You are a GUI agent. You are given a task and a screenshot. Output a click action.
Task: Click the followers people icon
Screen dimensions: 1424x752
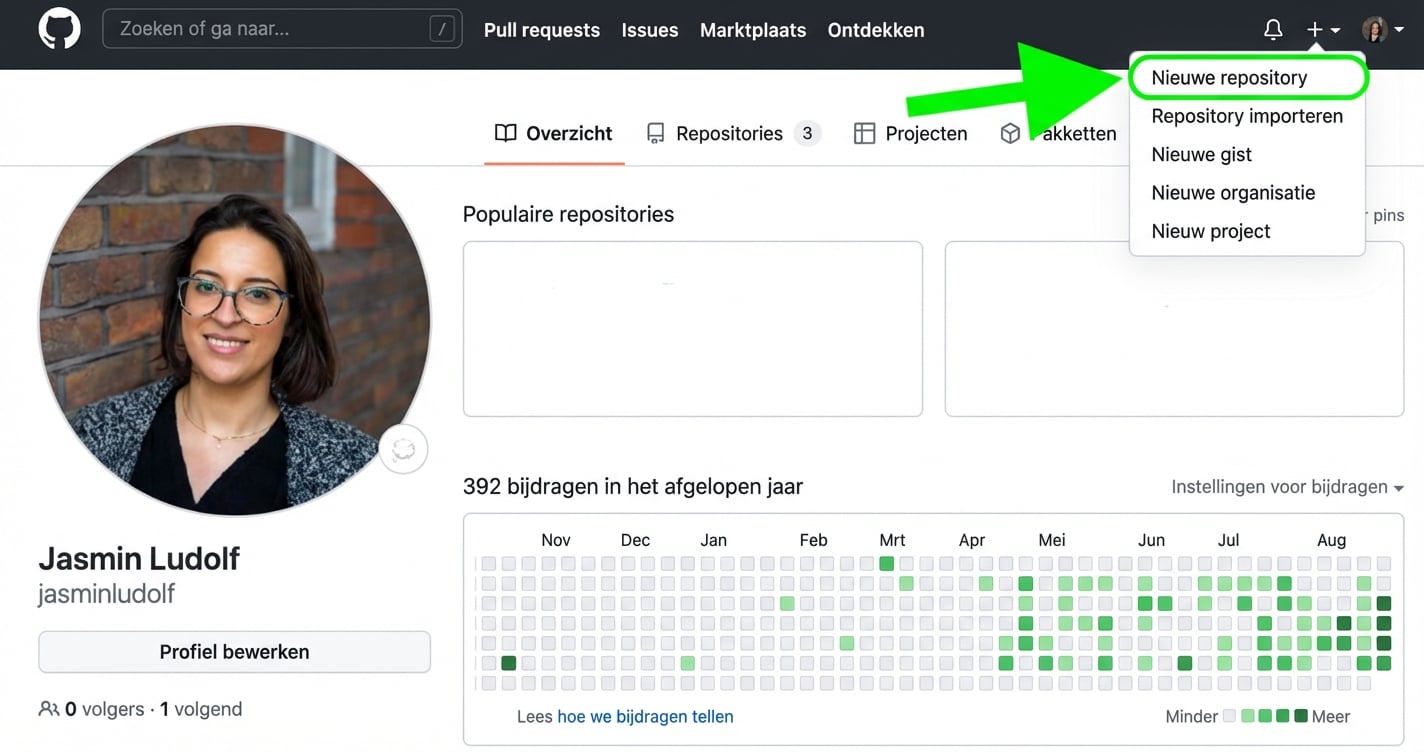coord(49,708)
